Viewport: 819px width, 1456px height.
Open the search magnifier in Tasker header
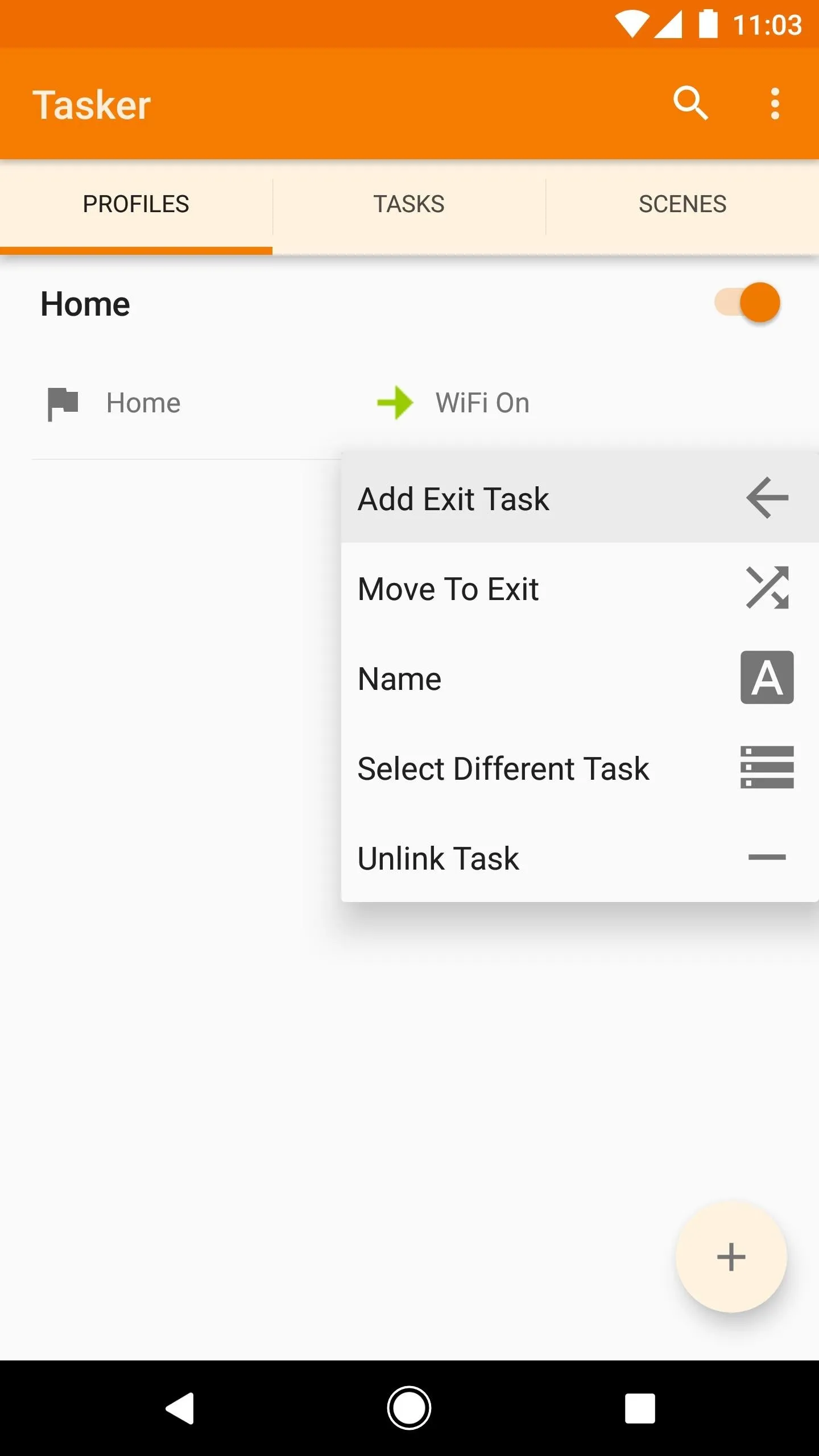pyautogui.click(x=690, y=104)
